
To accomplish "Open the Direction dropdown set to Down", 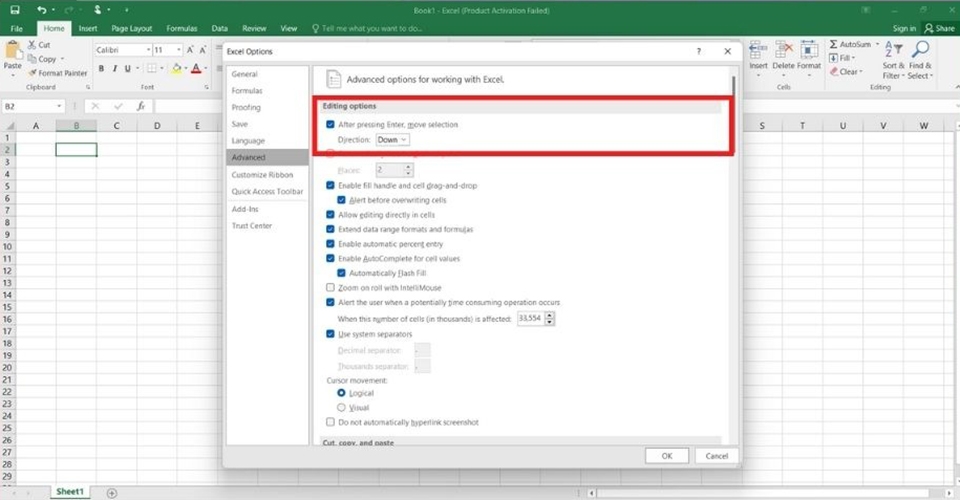I will (392, 140).
